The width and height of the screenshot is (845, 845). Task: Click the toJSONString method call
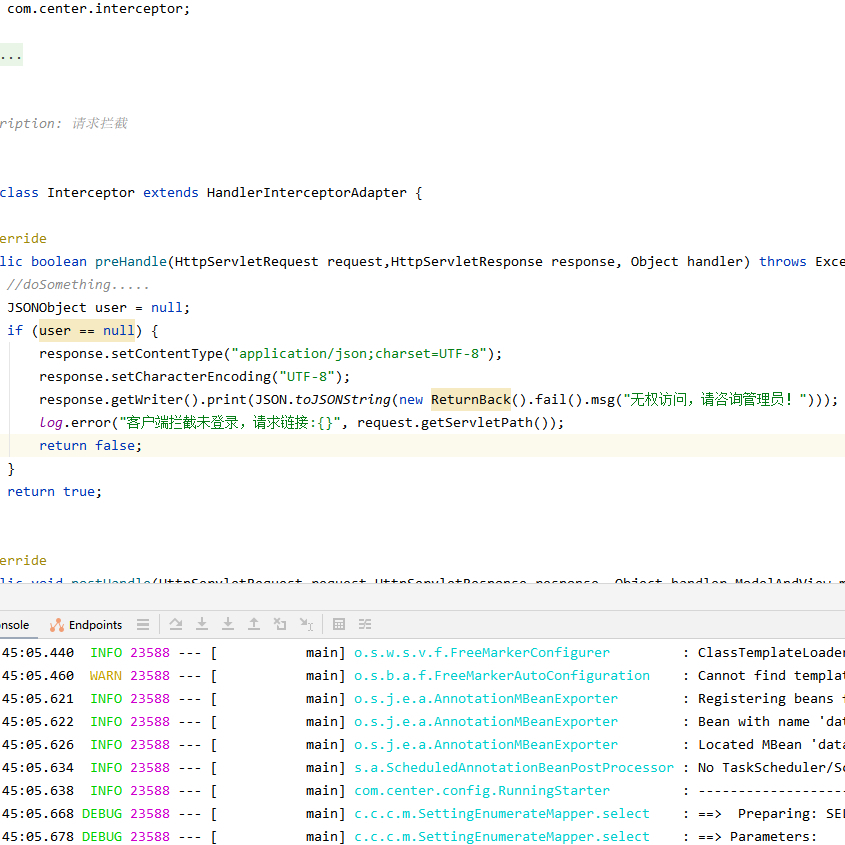click(343, 399)
